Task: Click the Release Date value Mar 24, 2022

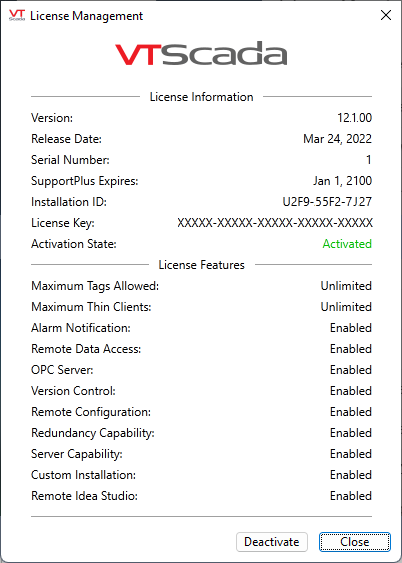Action: 337,139
